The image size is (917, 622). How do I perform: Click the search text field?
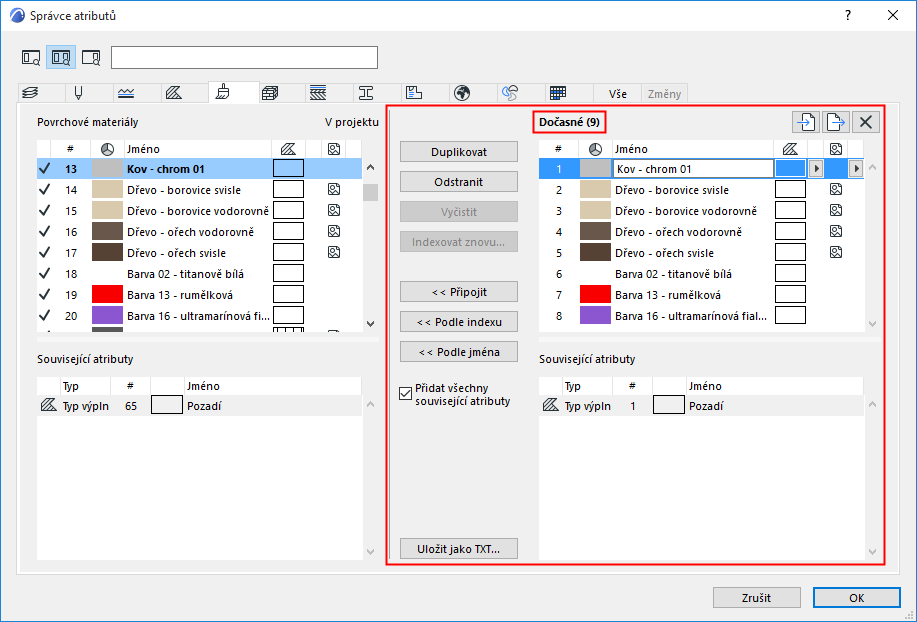click(244, 57)
